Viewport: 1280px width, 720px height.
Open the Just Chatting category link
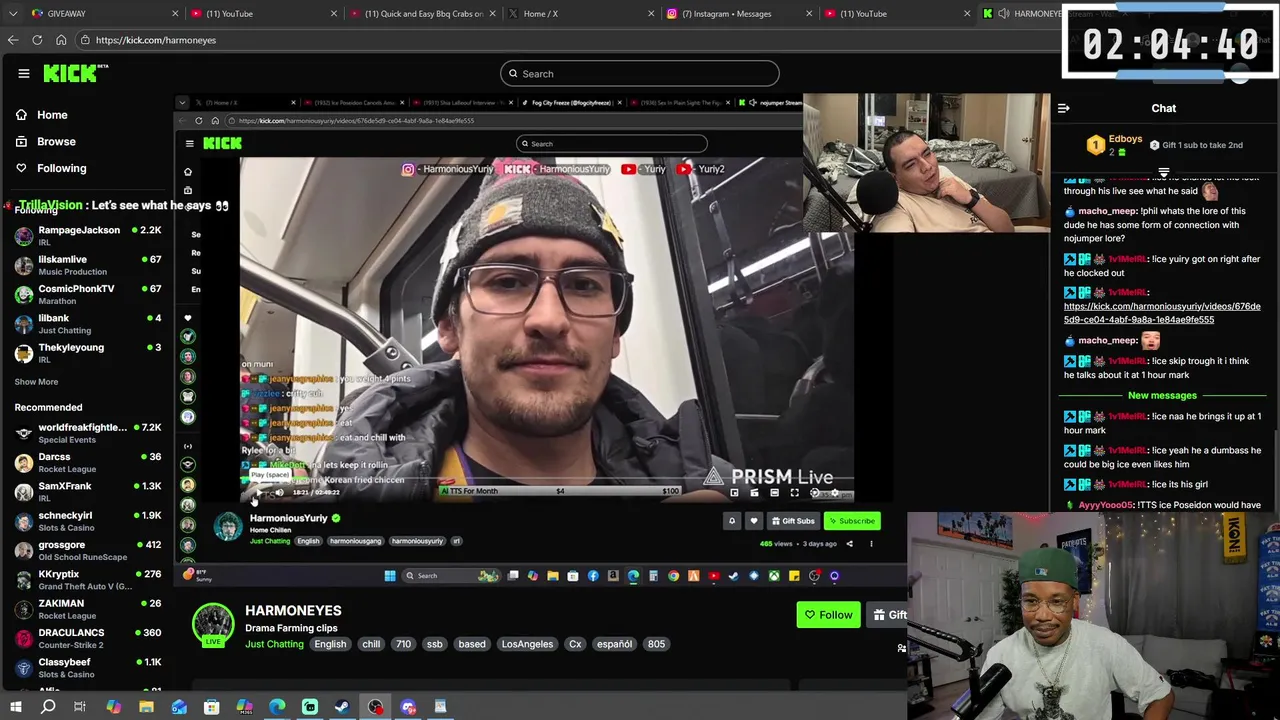click(274, 644)
